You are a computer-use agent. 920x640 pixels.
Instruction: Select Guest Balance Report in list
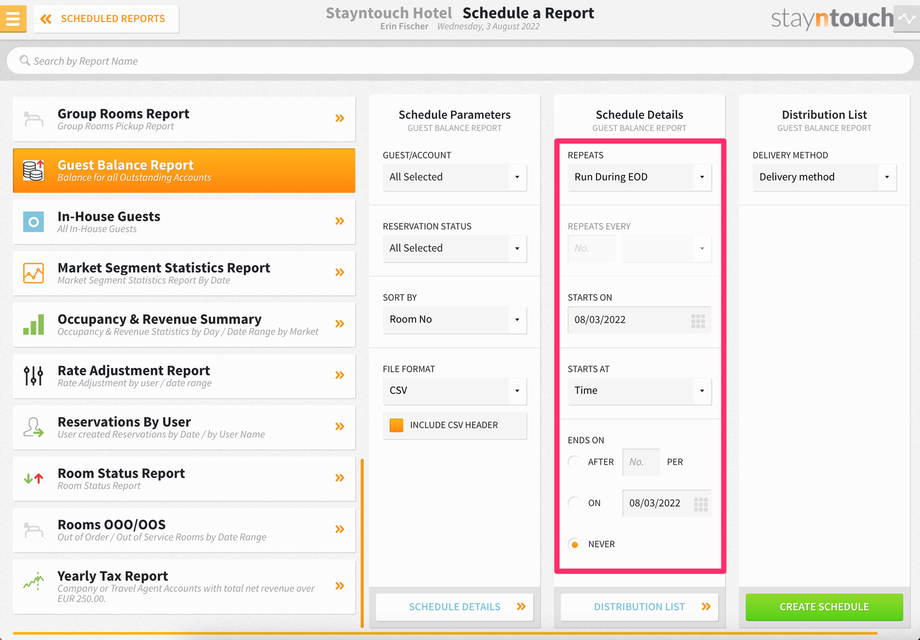(184, 170)
